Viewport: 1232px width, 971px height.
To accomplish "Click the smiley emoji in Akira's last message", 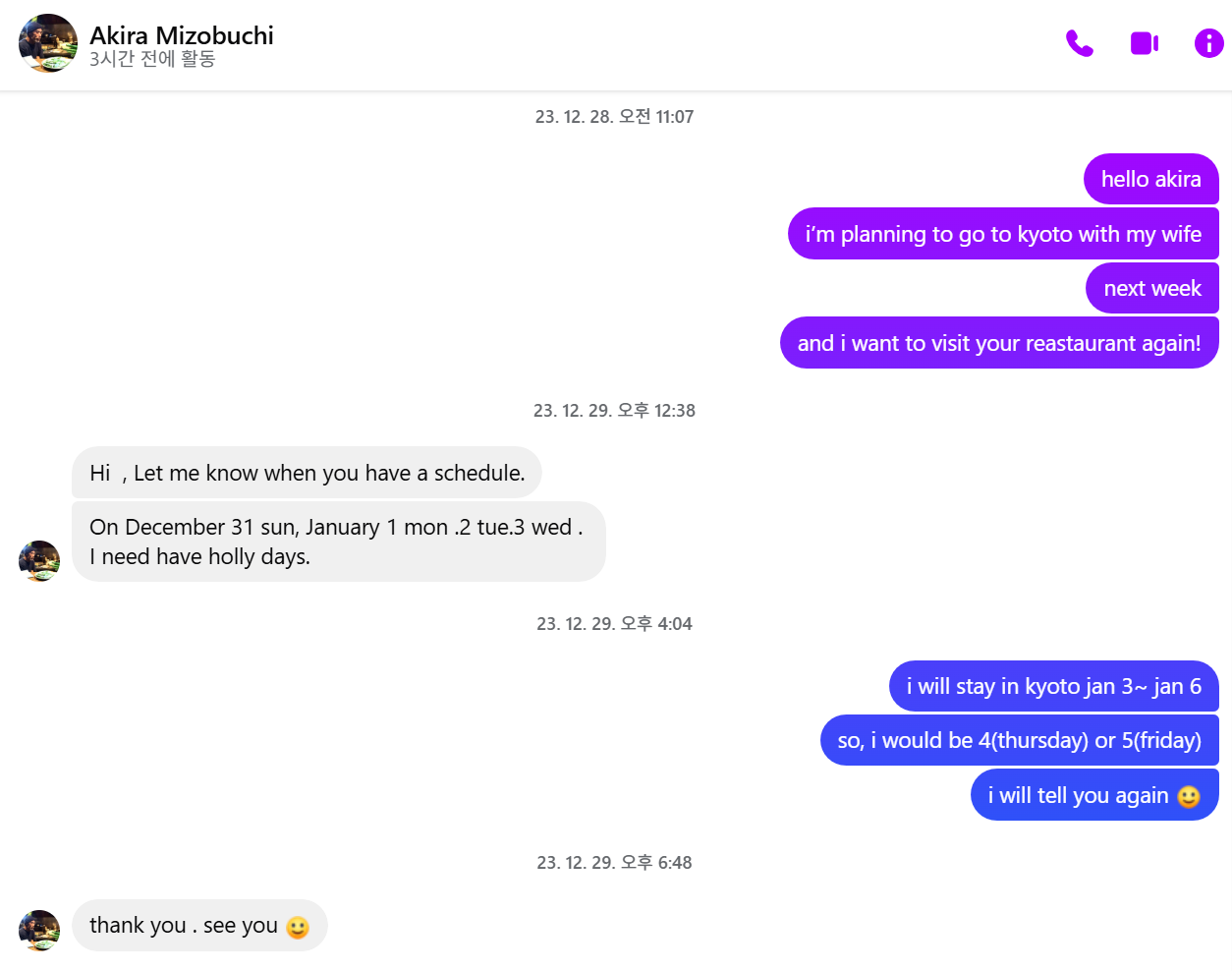I will 298,927.
